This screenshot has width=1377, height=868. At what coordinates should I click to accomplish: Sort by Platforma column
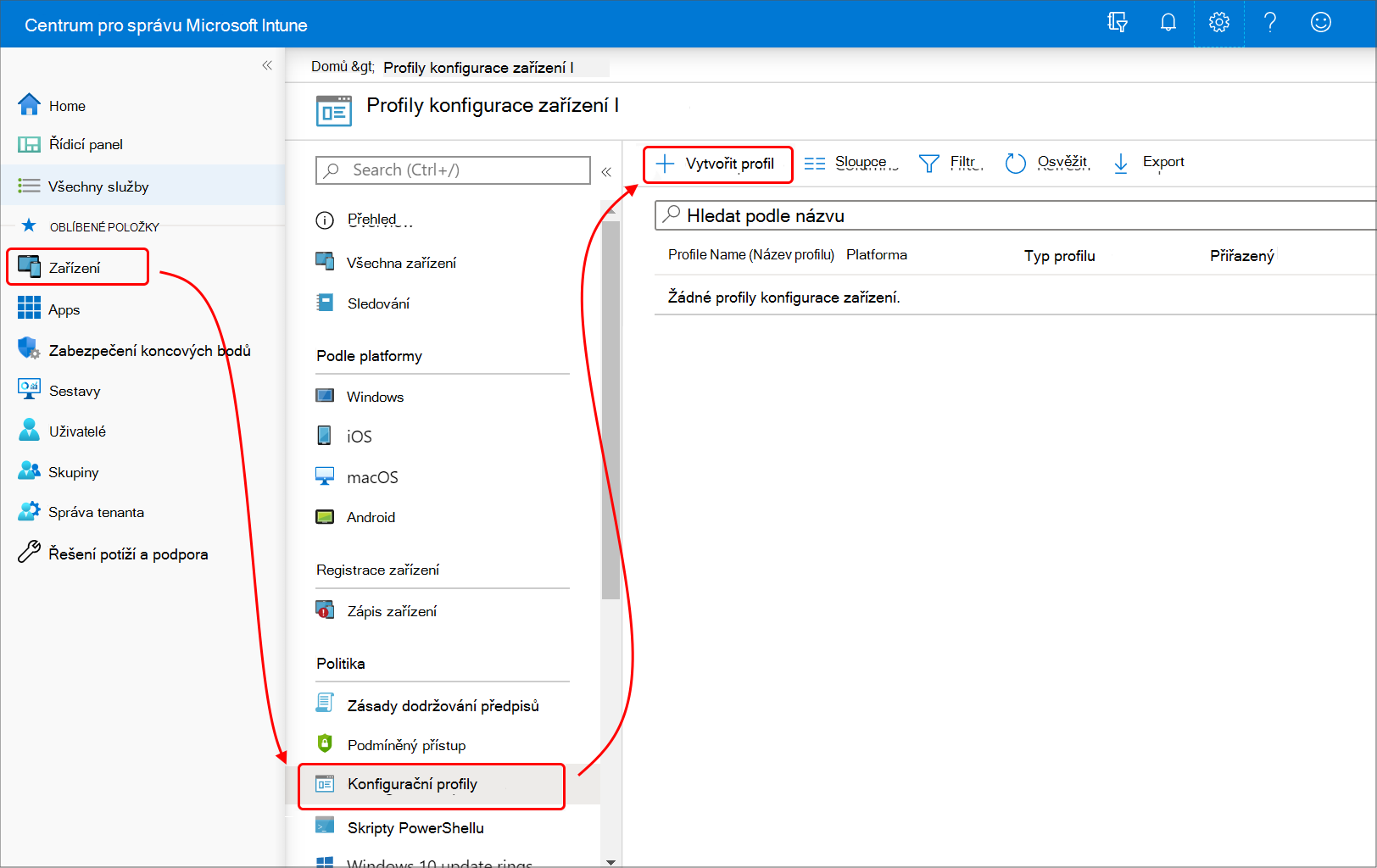coord(877,254)
